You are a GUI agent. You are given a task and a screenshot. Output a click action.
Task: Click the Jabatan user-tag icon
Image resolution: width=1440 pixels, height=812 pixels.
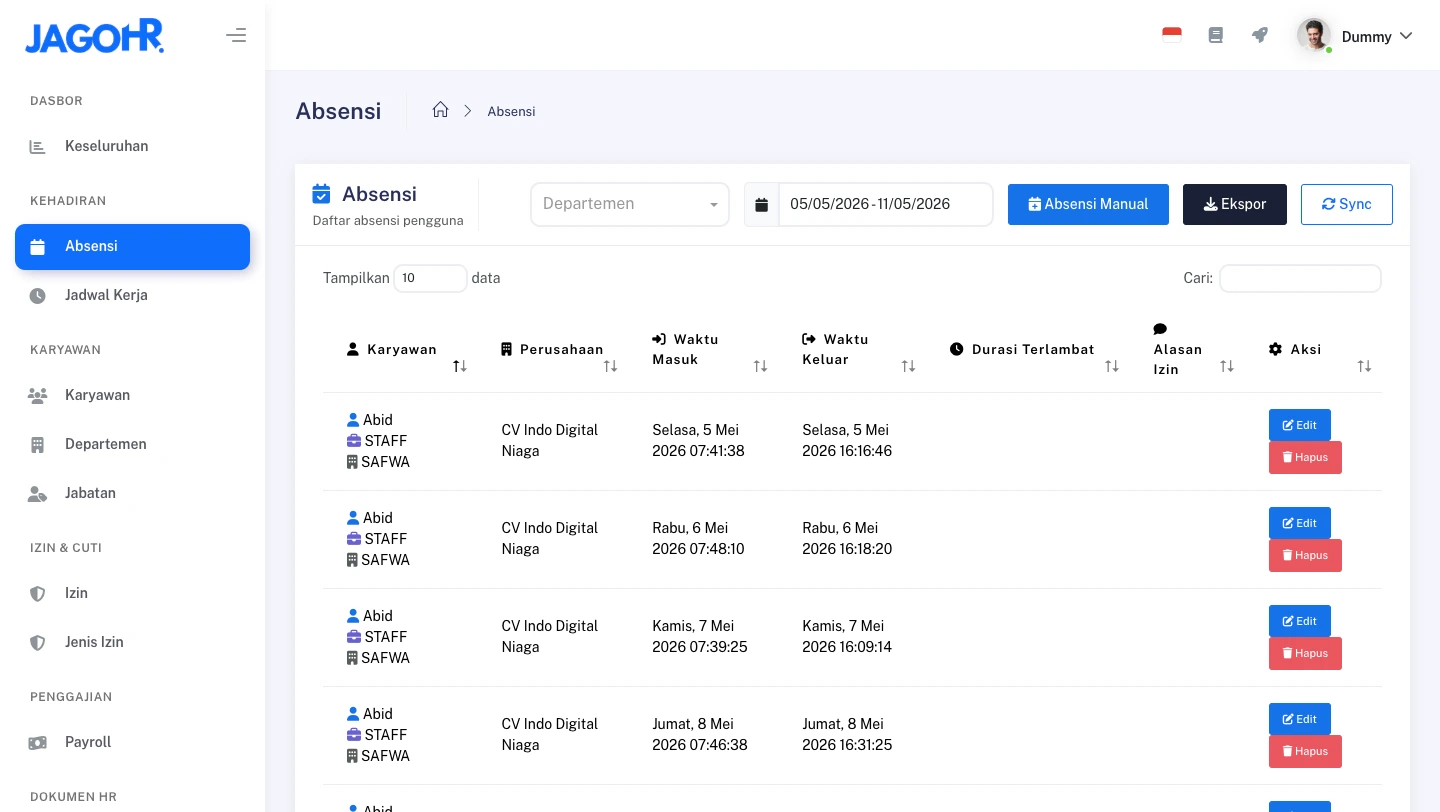(37, 494)
